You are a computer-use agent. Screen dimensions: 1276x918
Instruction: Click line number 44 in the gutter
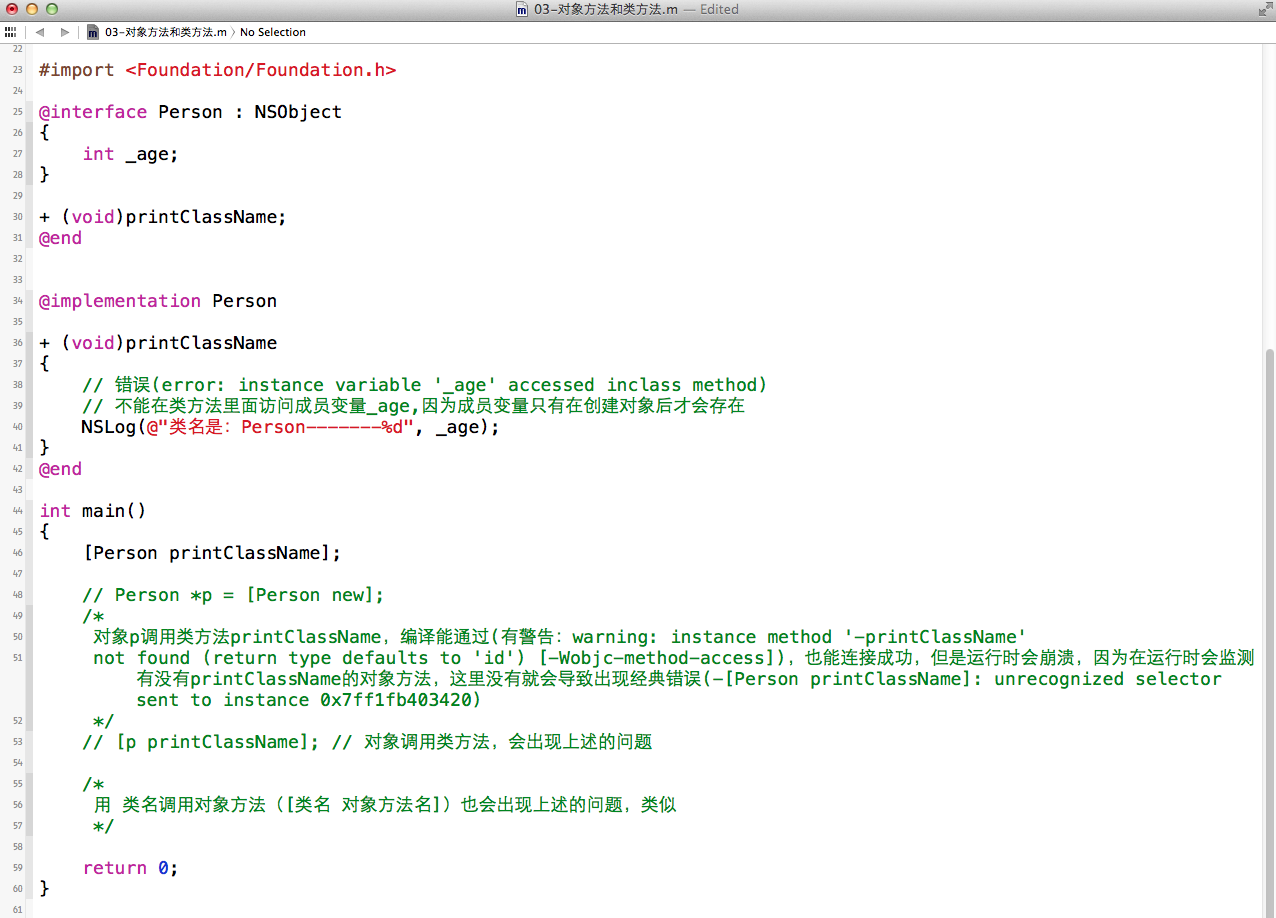point(18,511)
